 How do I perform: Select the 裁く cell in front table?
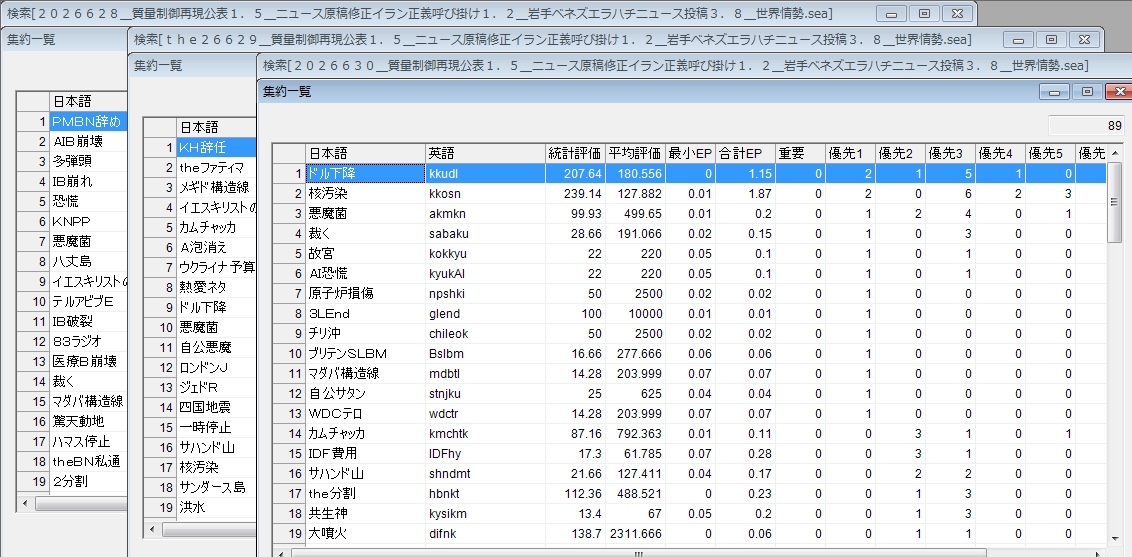tap(365, 234)
